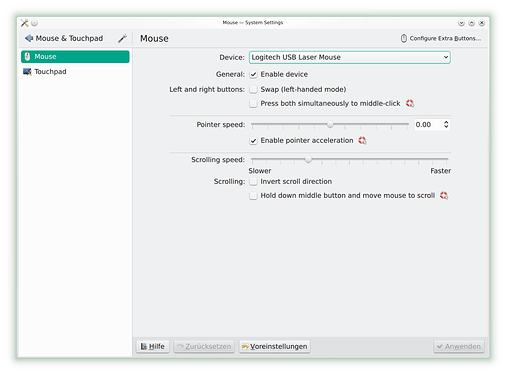The image size is (506, 375).
Task: Check Hold down middle button to scroll
Action: (x=253, y=196)
